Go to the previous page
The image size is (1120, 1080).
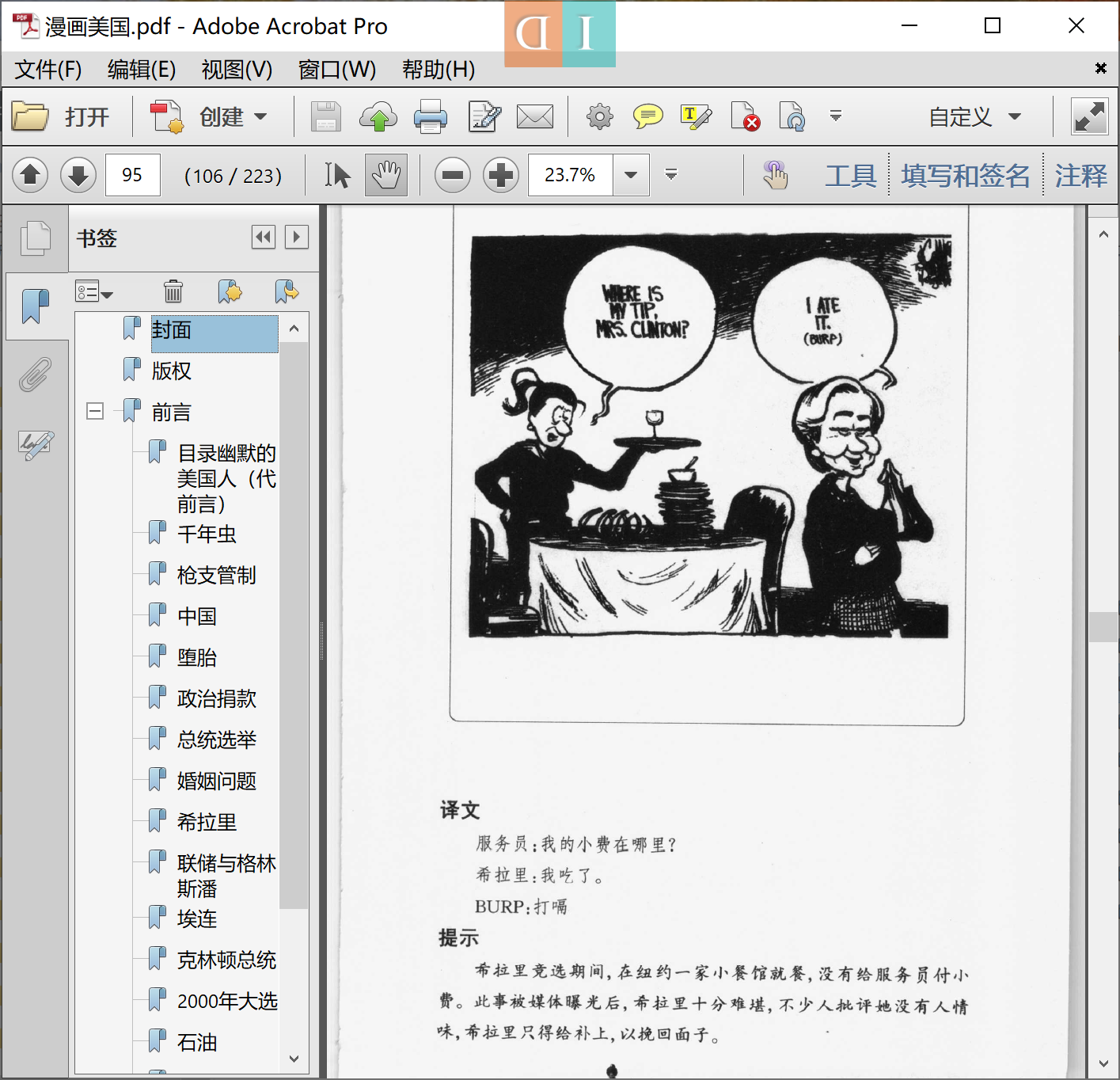31,175
